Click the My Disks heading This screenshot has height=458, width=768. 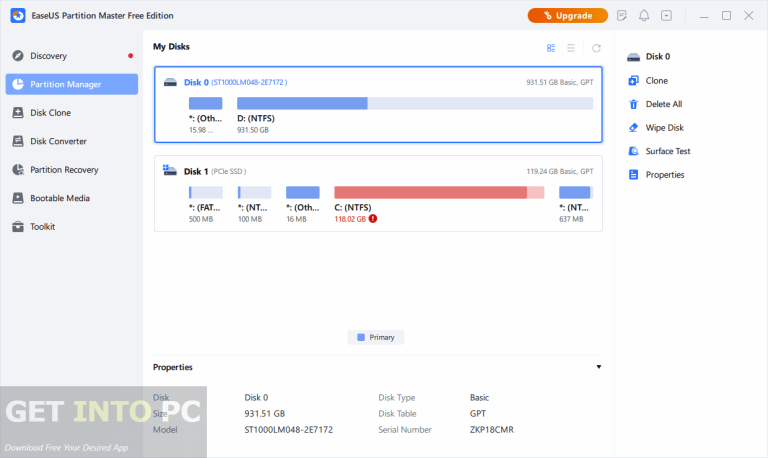tap(171, 47)
